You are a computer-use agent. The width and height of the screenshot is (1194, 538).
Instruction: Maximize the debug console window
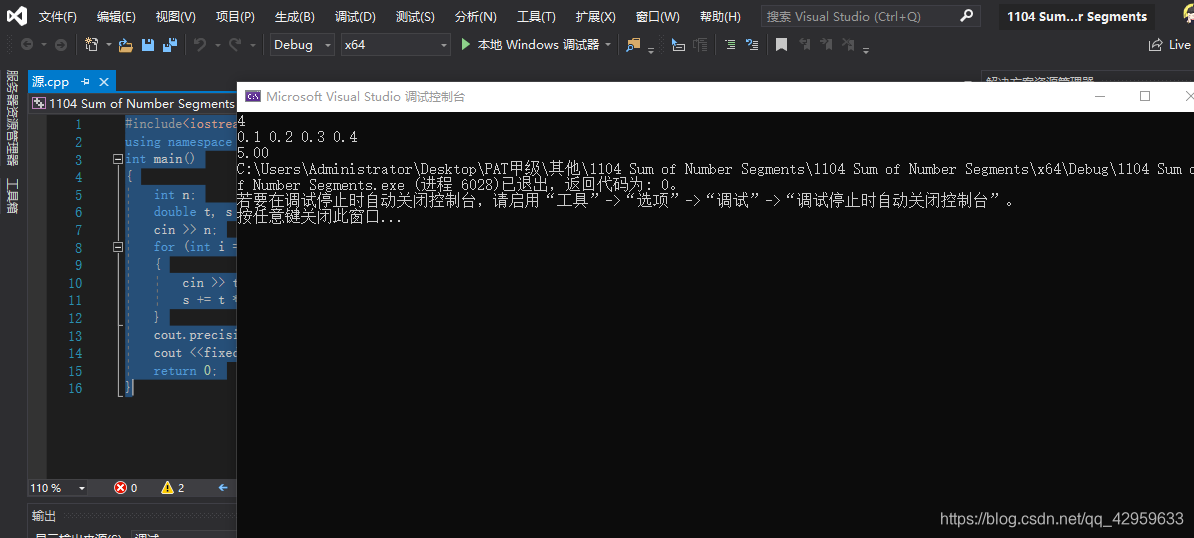(x=1145, y=96)
